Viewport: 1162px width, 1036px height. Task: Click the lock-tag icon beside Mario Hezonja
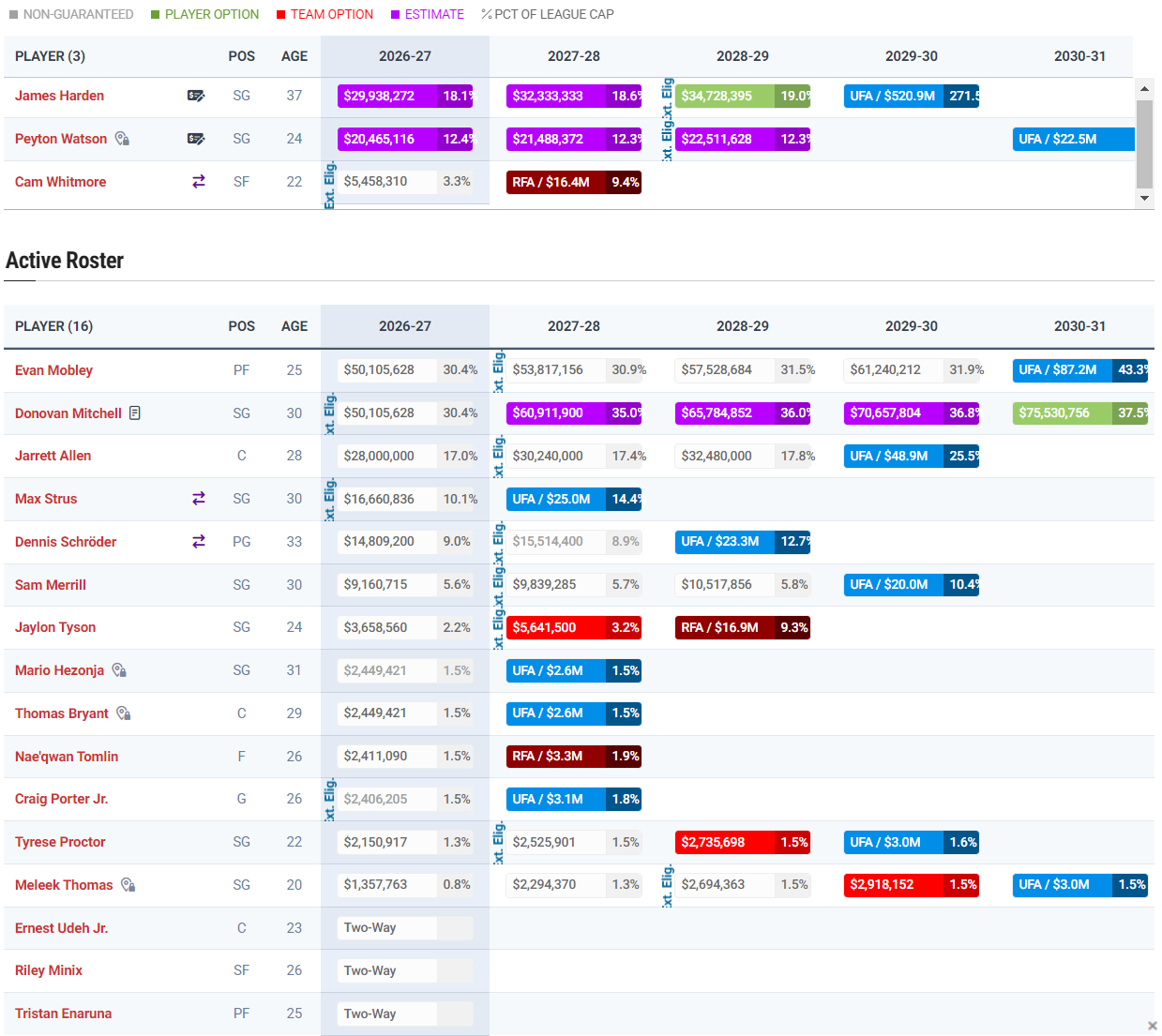pos(119,670)
